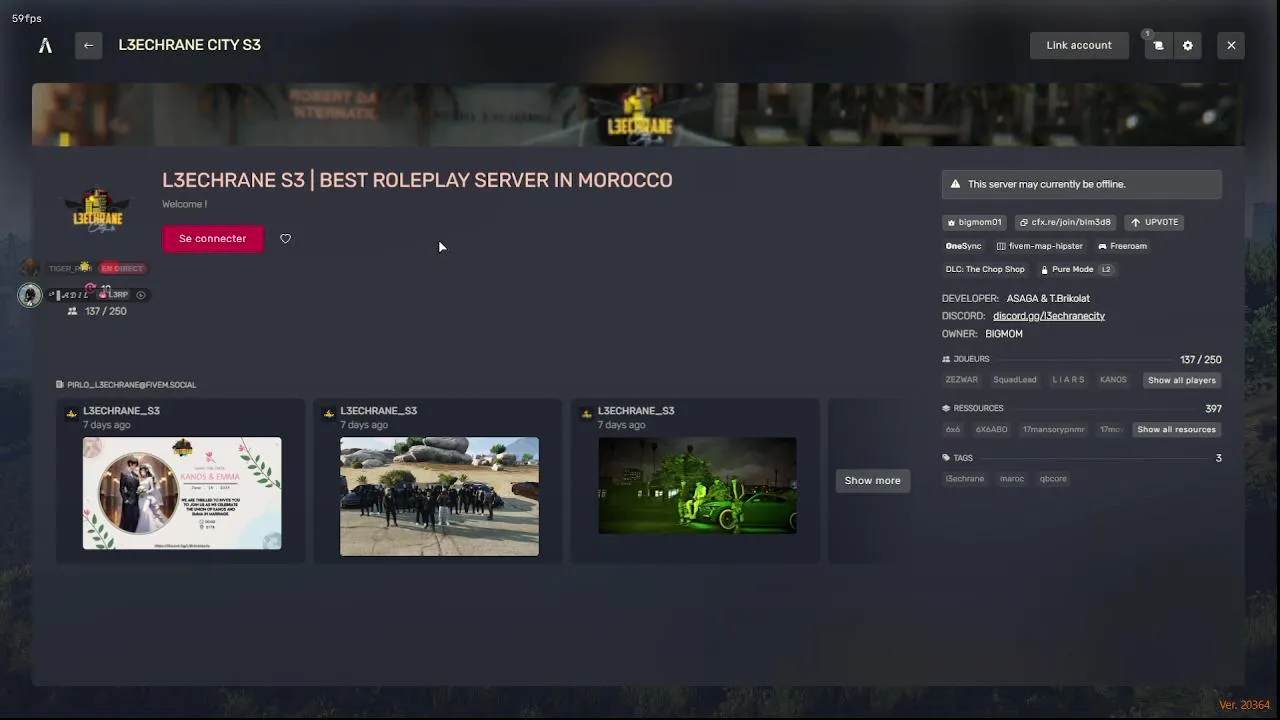Click the Show more posts button
The height and width of the screenshot is (720, 1280).
pyautogui.click(x=872, y=480)
